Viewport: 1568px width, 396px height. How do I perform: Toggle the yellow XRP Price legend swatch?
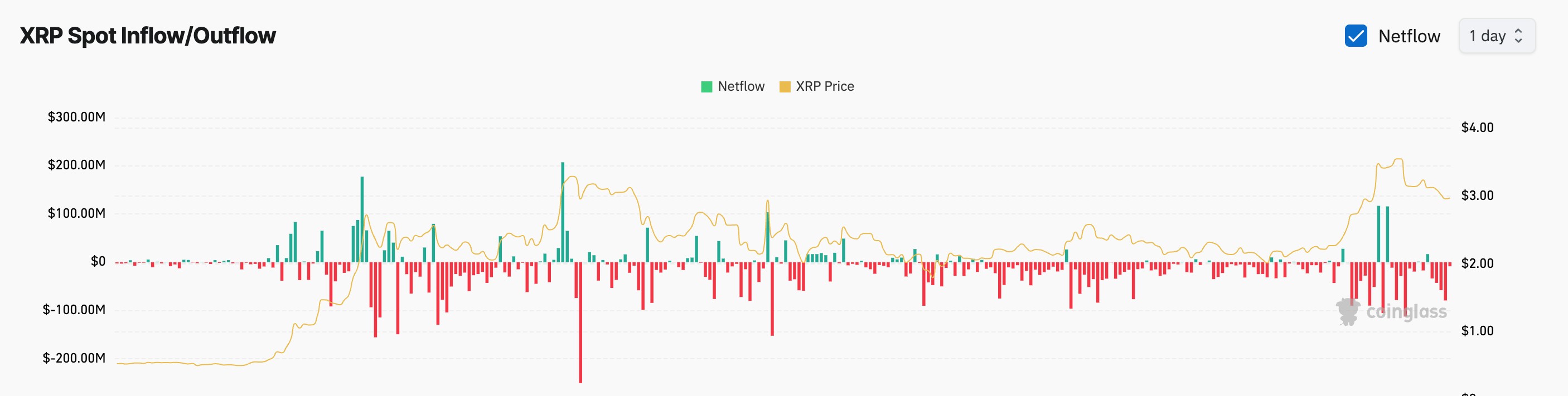click(x=785, y=87)
